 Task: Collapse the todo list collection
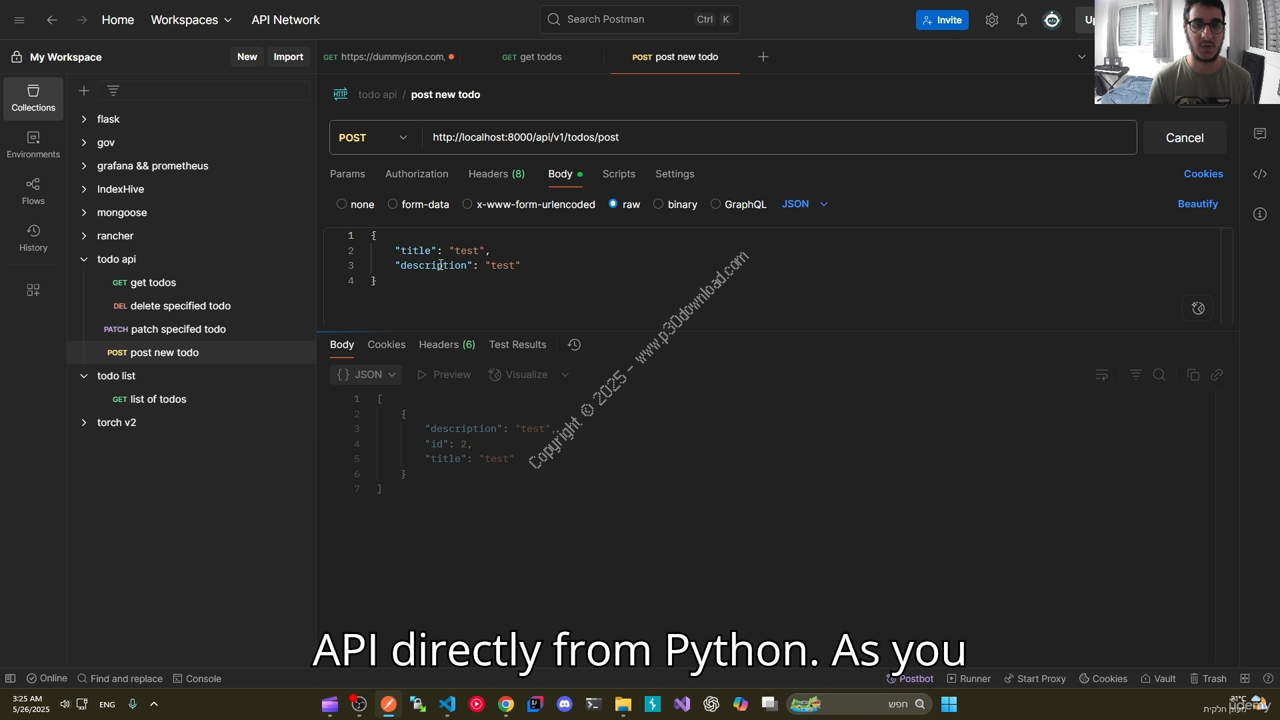[x=84, y=376]
